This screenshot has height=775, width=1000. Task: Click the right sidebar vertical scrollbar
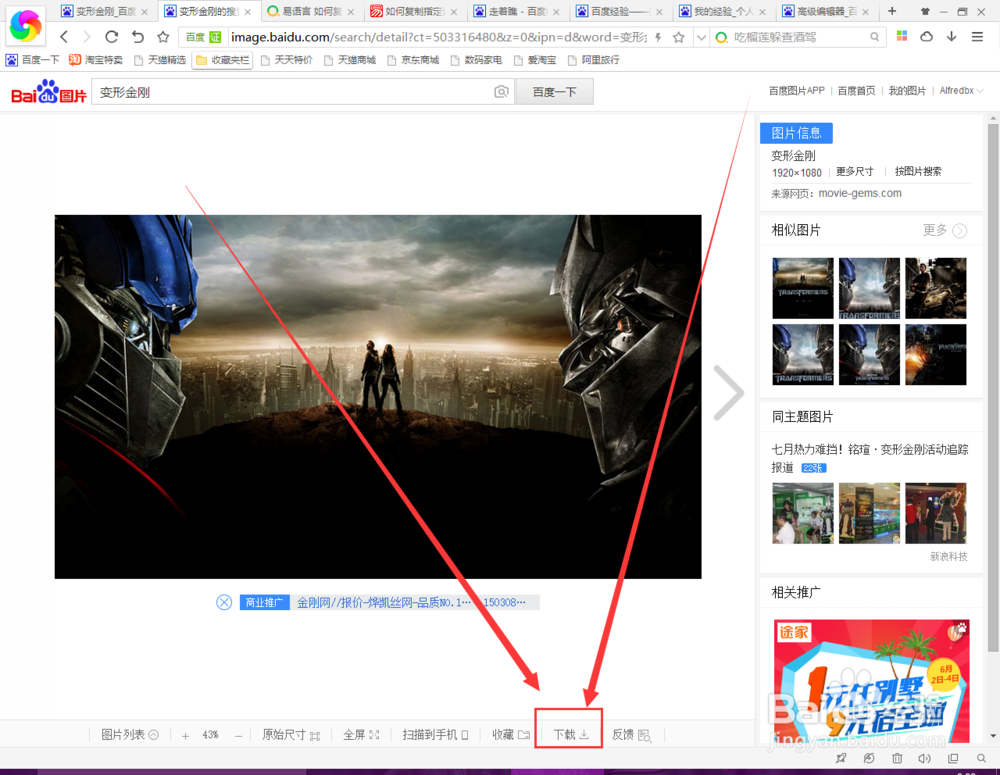click(993, 388)
